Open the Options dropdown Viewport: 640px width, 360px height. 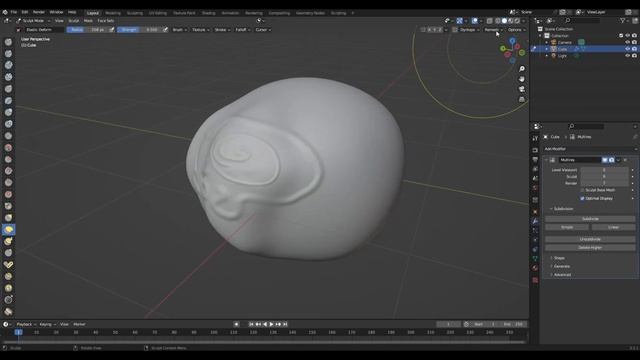[x=516, y=30]
